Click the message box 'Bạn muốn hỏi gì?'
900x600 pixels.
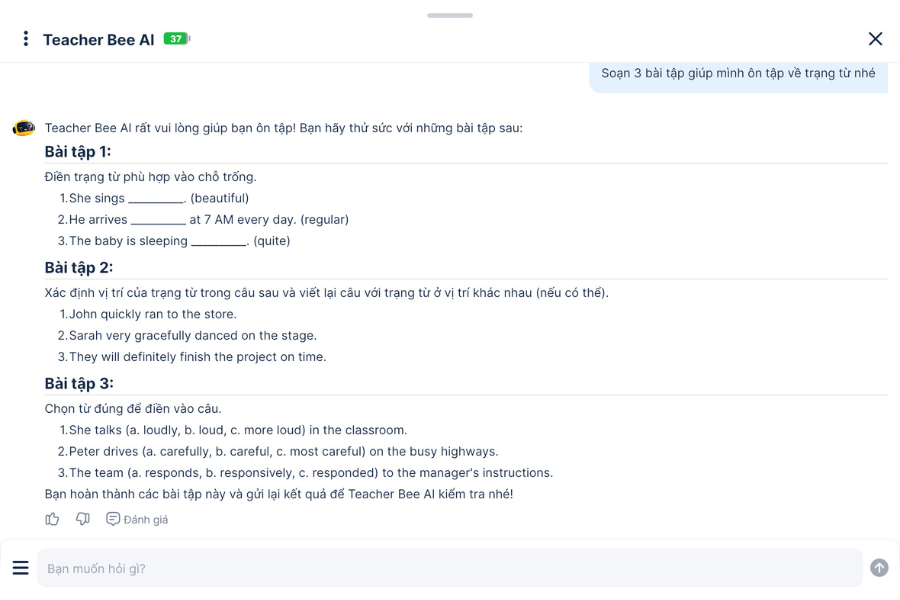(x=450, y=568)
